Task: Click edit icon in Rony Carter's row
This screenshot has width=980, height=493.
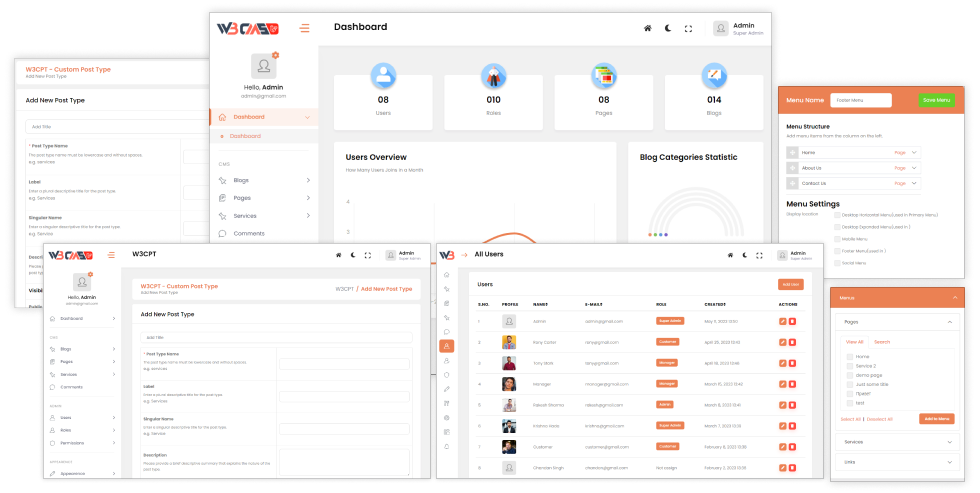Action: pyautogui.click(x=782, y=342)
